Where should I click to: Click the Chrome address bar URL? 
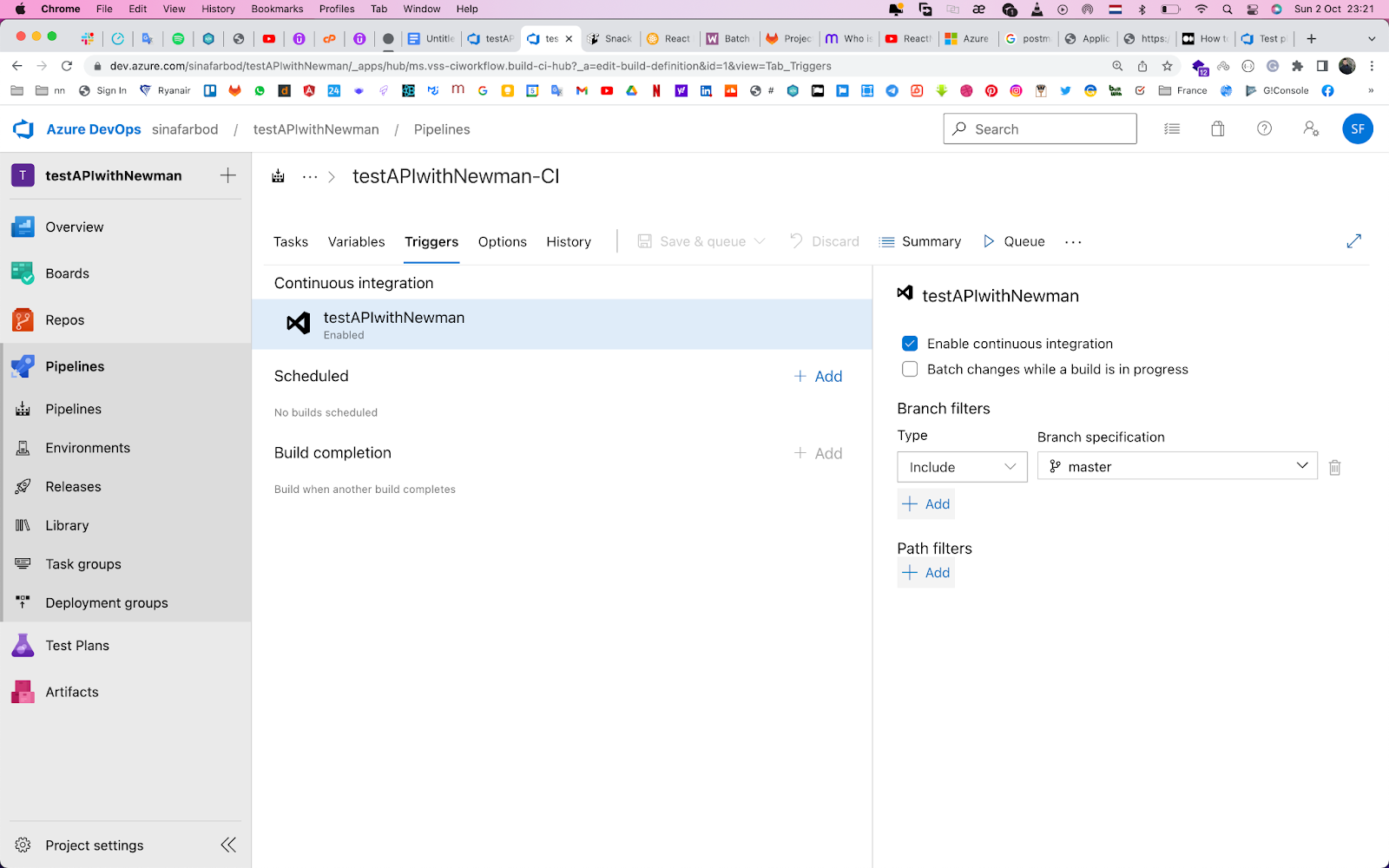pos(471,66)
